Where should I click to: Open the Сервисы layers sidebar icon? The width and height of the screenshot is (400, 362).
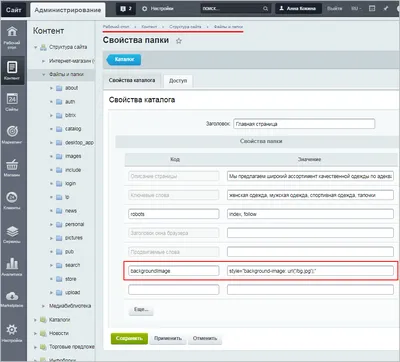[12, 234]
